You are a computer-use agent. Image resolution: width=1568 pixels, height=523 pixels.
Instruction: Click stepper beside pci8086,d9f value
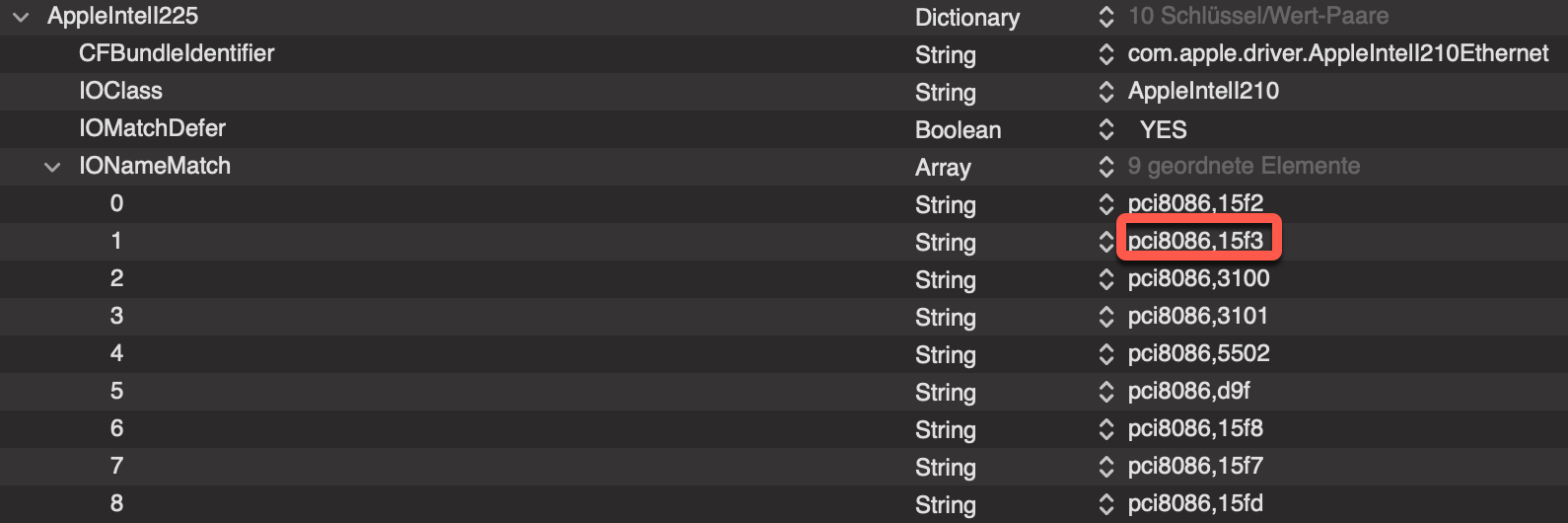[1105, 392]
